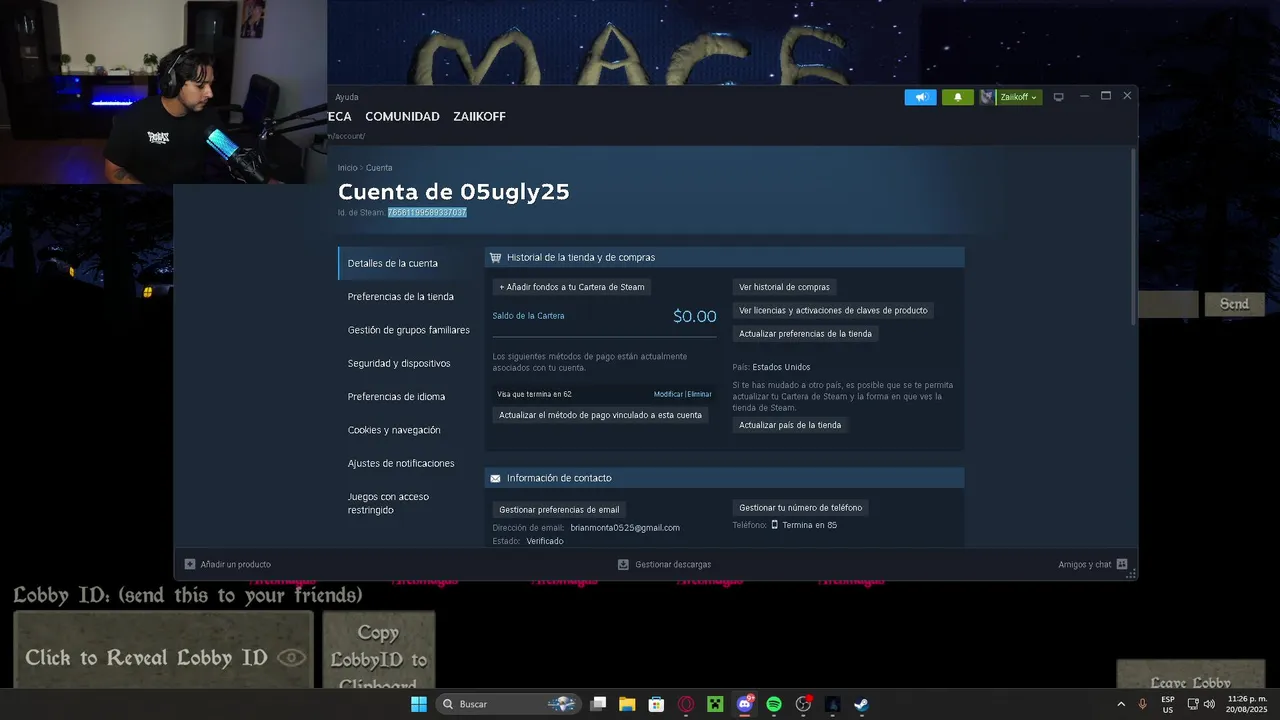The width and height of the screenshot is (1280, 720).
Task: Open Discord from taskbar
Action: pos(744,704)
